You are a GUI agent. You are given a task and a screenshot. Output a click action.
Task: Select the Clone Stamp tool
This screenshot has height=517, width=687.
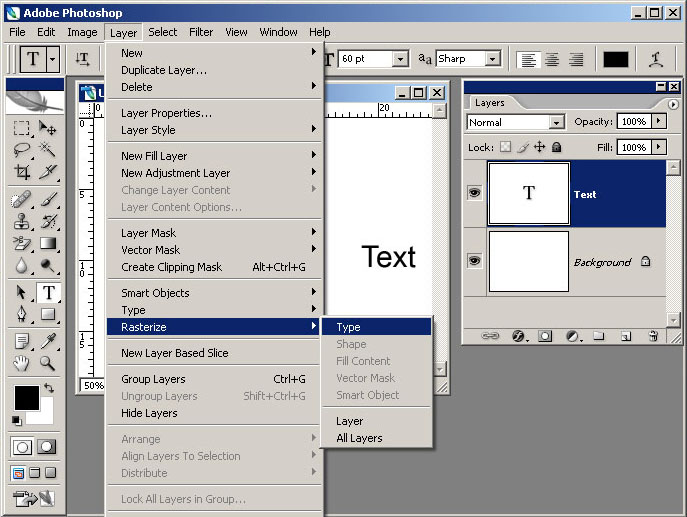(22, 221)
